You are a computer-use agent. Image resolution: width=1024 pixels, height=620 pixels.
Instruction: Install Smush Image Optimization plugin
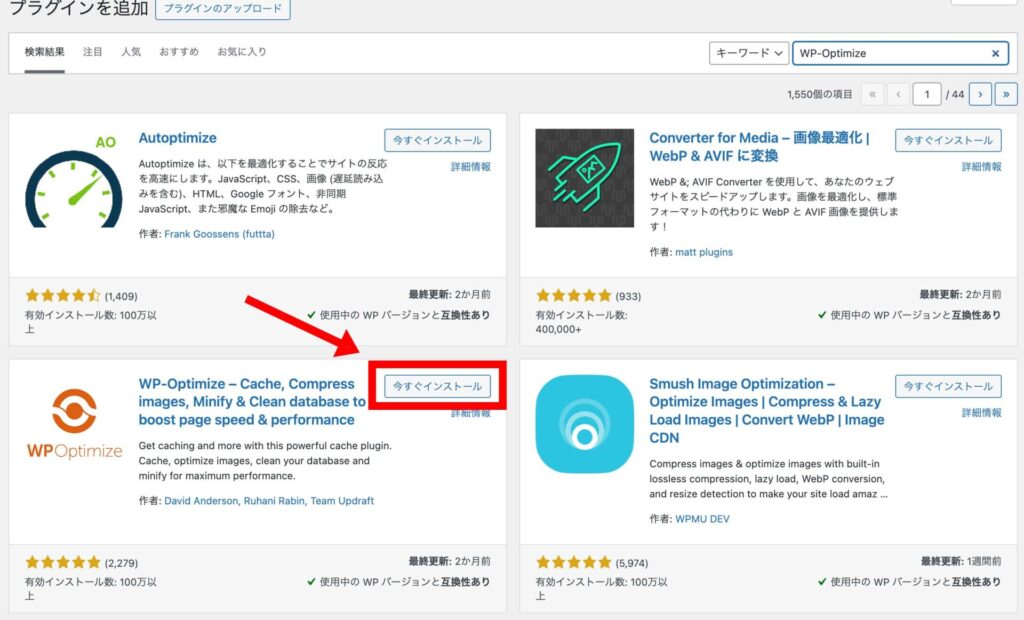point(948,386)
